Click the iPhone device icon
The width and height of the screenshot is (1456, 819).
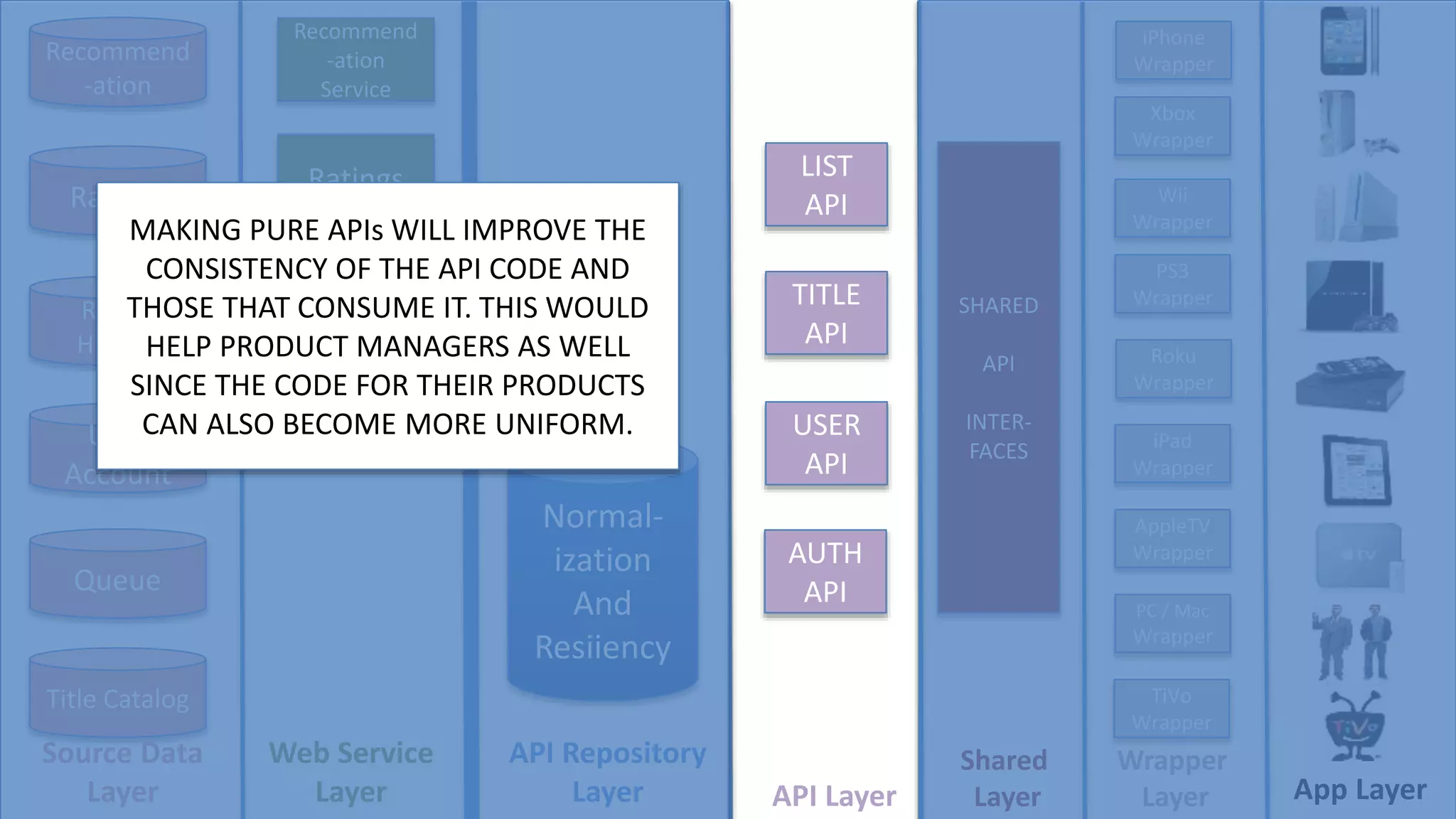click(1344, 41)
